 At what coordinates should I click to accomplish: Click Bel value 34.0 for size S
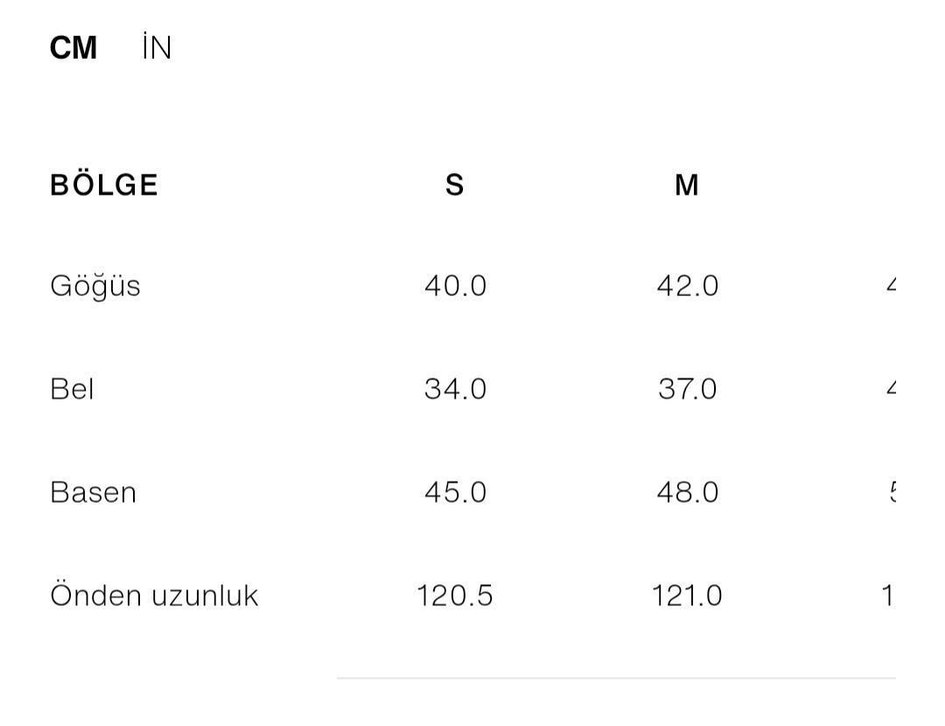(455, 389)
